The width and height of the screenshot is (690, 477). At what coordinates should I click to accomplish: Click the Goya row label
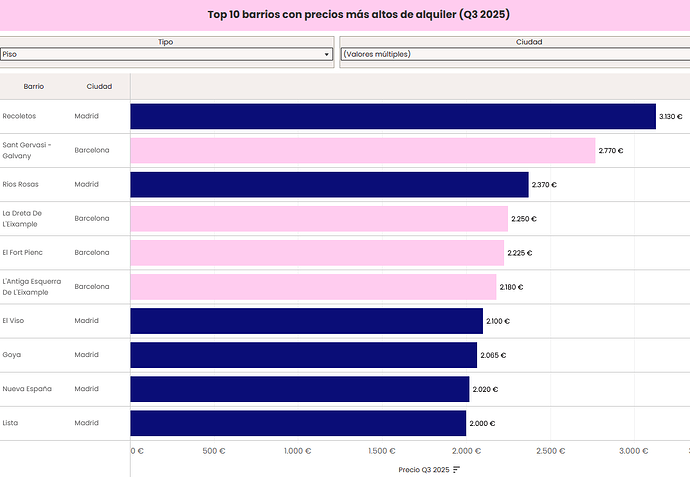[12, 355]
